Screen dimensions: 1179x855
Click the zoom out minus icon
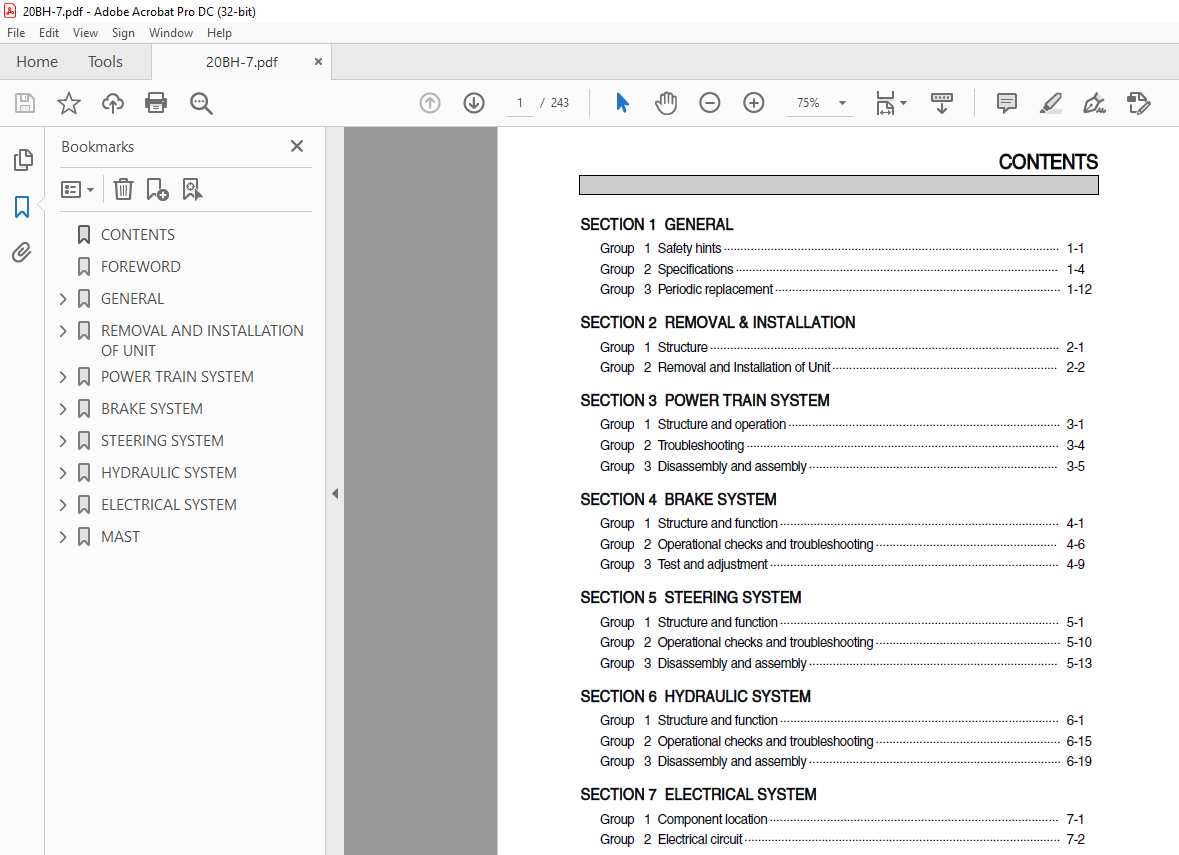(710, 103)
